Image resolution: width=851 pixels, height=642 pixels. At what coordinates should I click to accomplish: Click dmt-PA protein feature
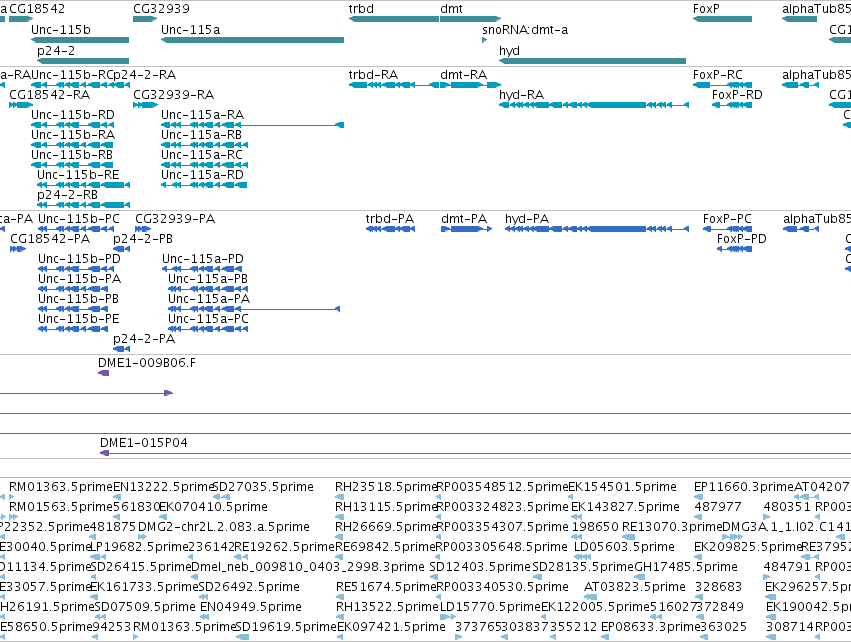click(x=467, y=229)
